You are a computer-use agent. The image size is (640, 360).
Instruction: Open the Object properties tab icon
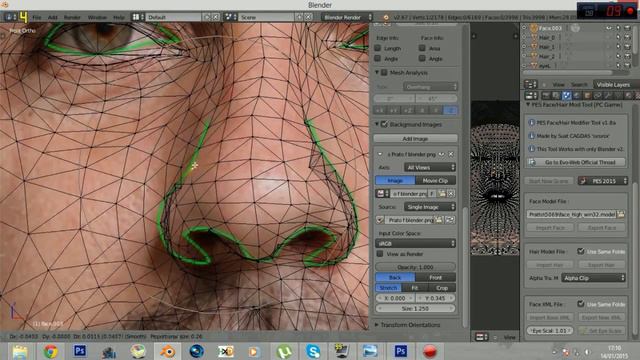point(587,96)
